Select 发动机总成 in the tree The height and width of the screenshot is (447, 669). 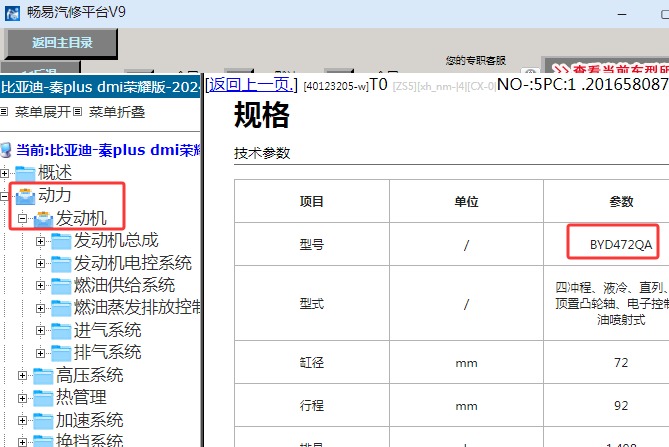tap(116, 240)
